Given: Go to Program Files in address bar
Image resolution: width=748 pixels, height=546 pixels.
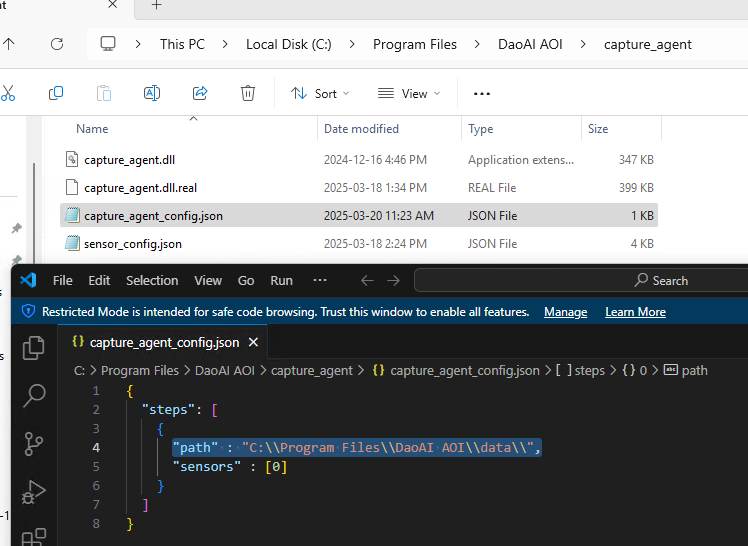Looking at the screenshot, I should point(415,44).
